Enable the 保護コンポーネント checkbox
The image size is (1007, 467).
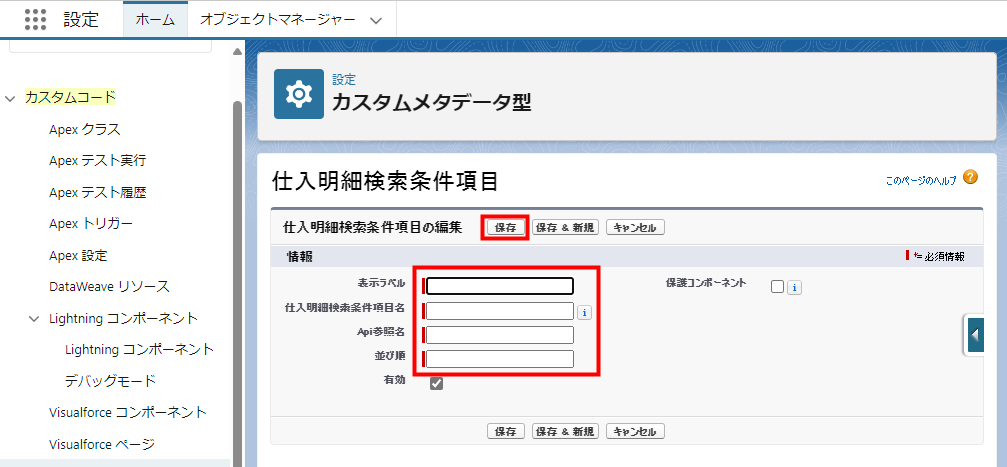(777, 287)
